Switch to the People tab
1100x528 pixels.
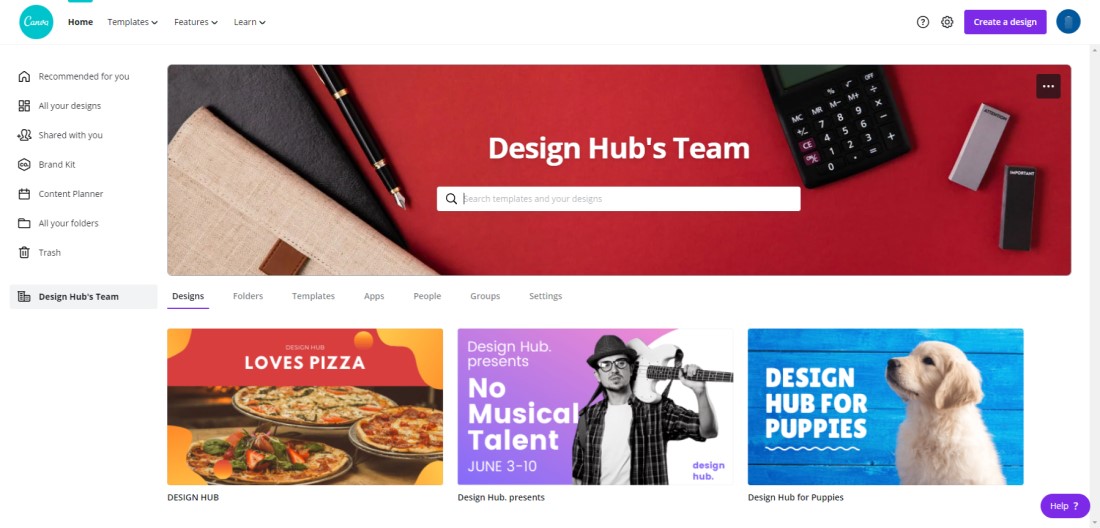(x=427, y=296)
